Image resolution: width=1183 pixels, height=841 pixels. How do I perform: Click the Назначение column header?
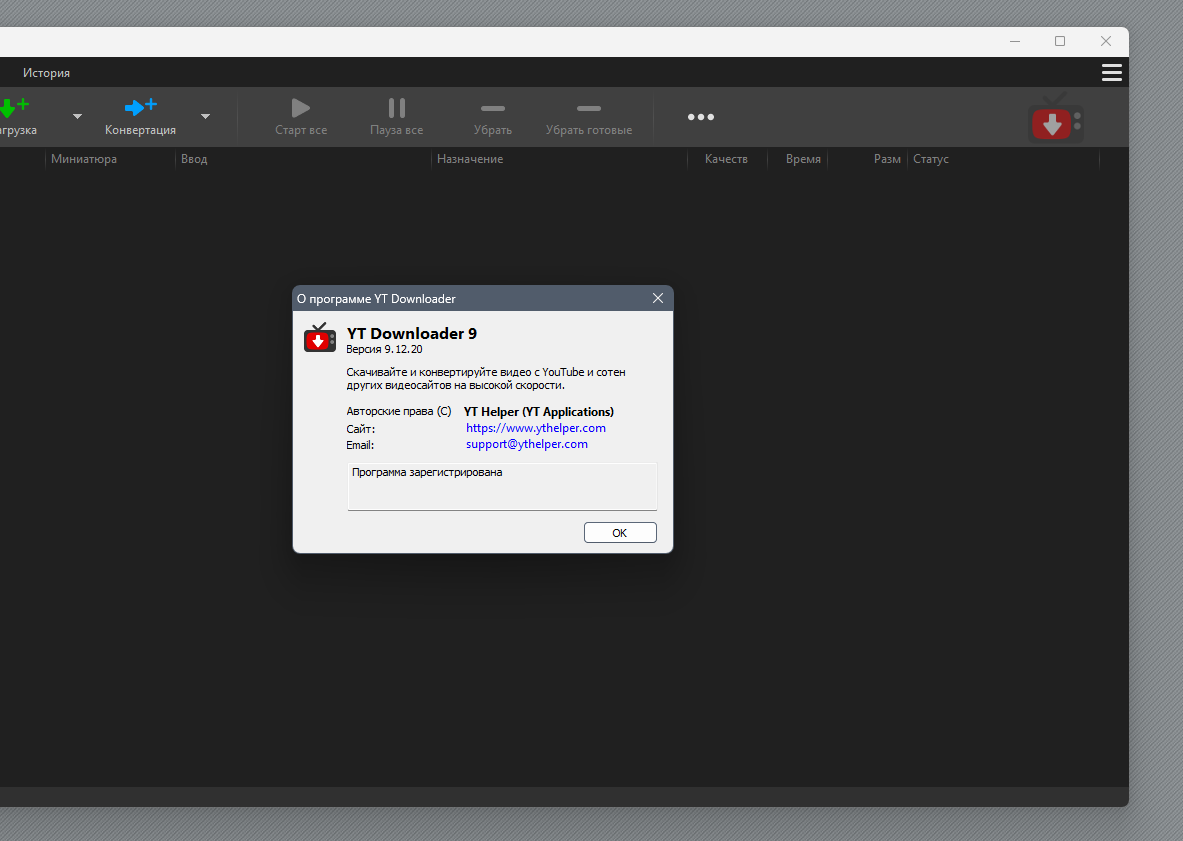pyautogui.click(x=470, y=159)
